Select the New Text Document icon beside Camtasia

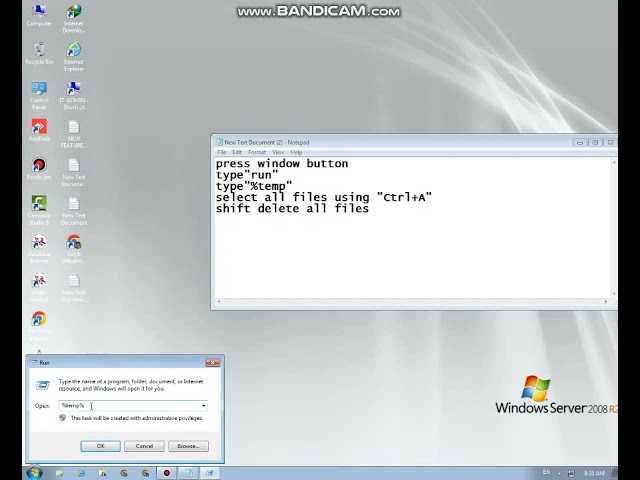click(74, 211)
